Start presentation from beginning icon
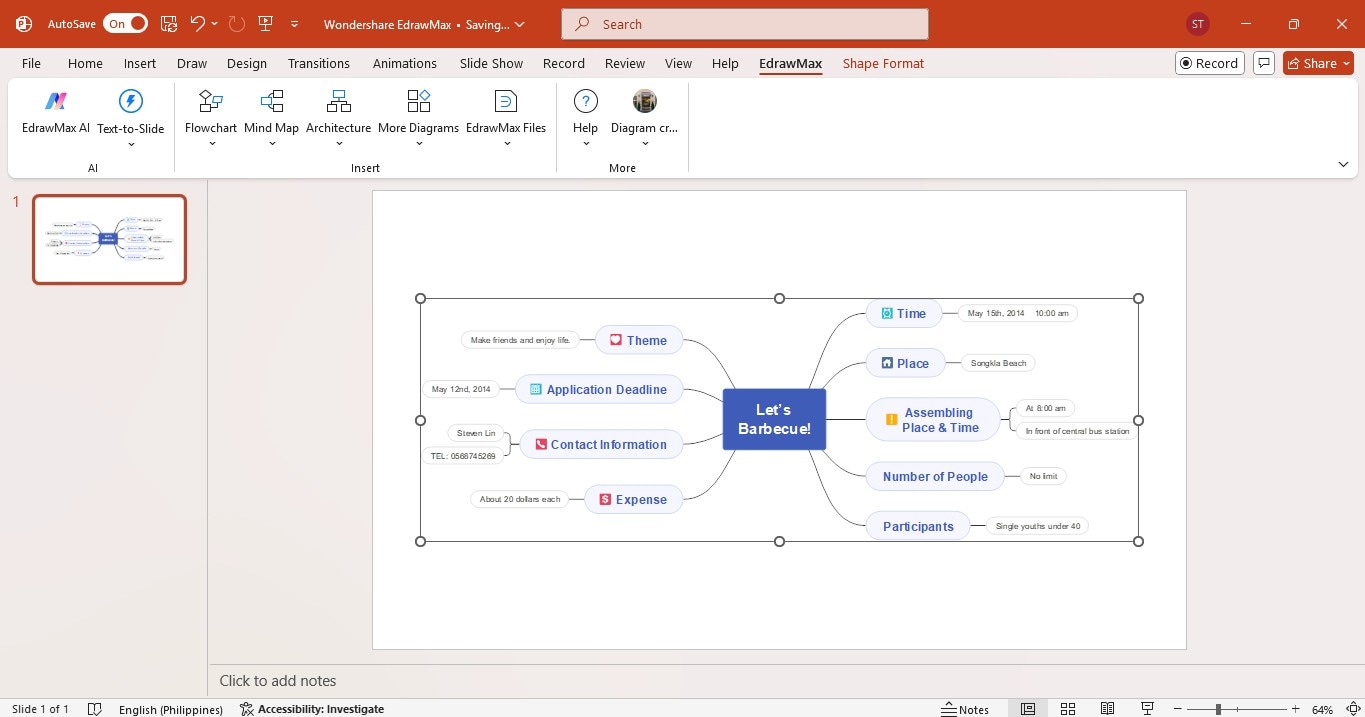This screenshot has height=717, width=1365. click(x=266, y=23)
